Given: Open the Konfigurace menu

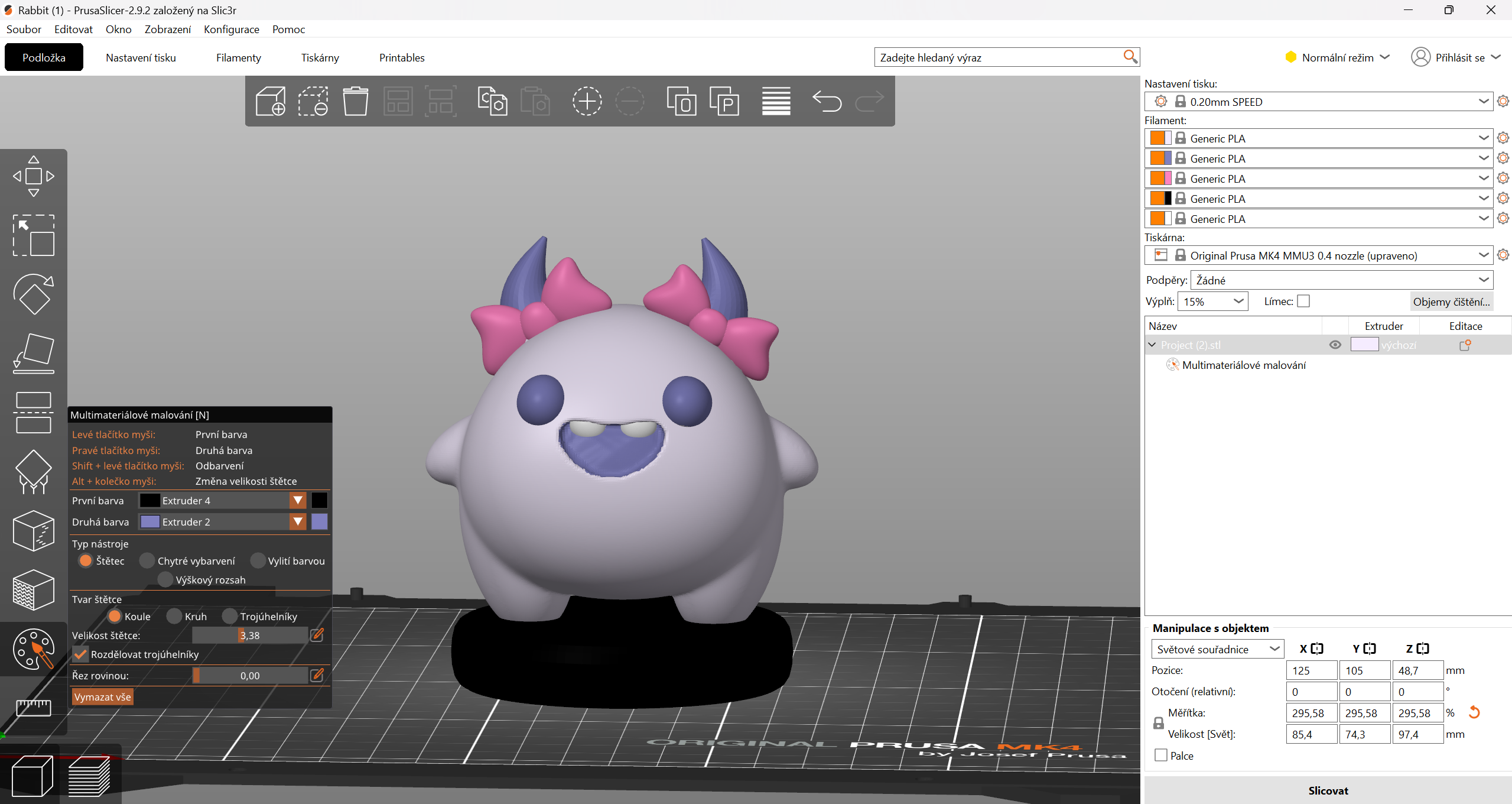Looking at the screenshot, I should tap(231, 29).
